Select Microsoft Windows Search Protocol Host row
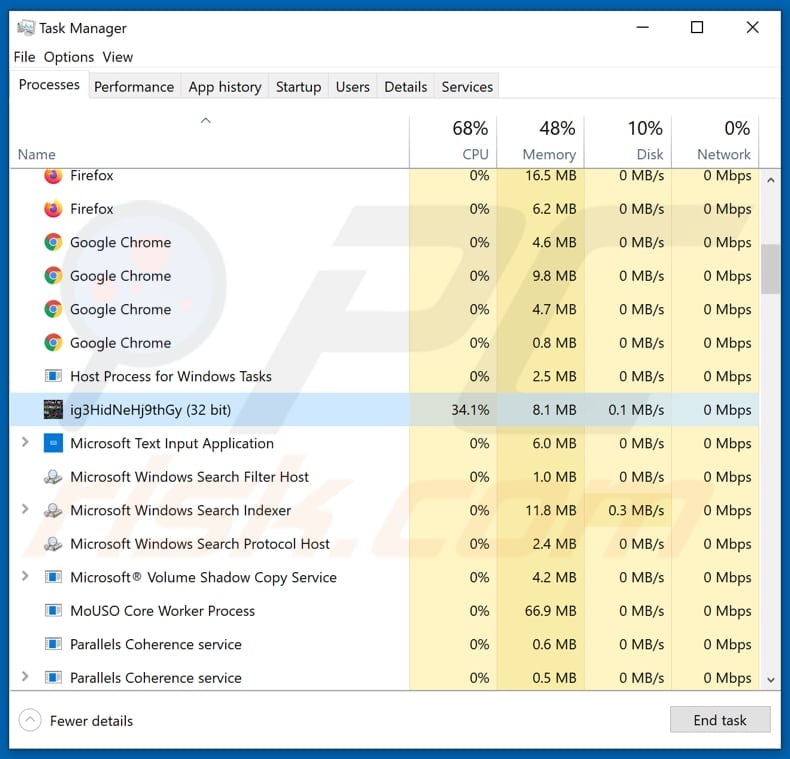Viewport: 790px width, 759px height. tap(384, 544)
